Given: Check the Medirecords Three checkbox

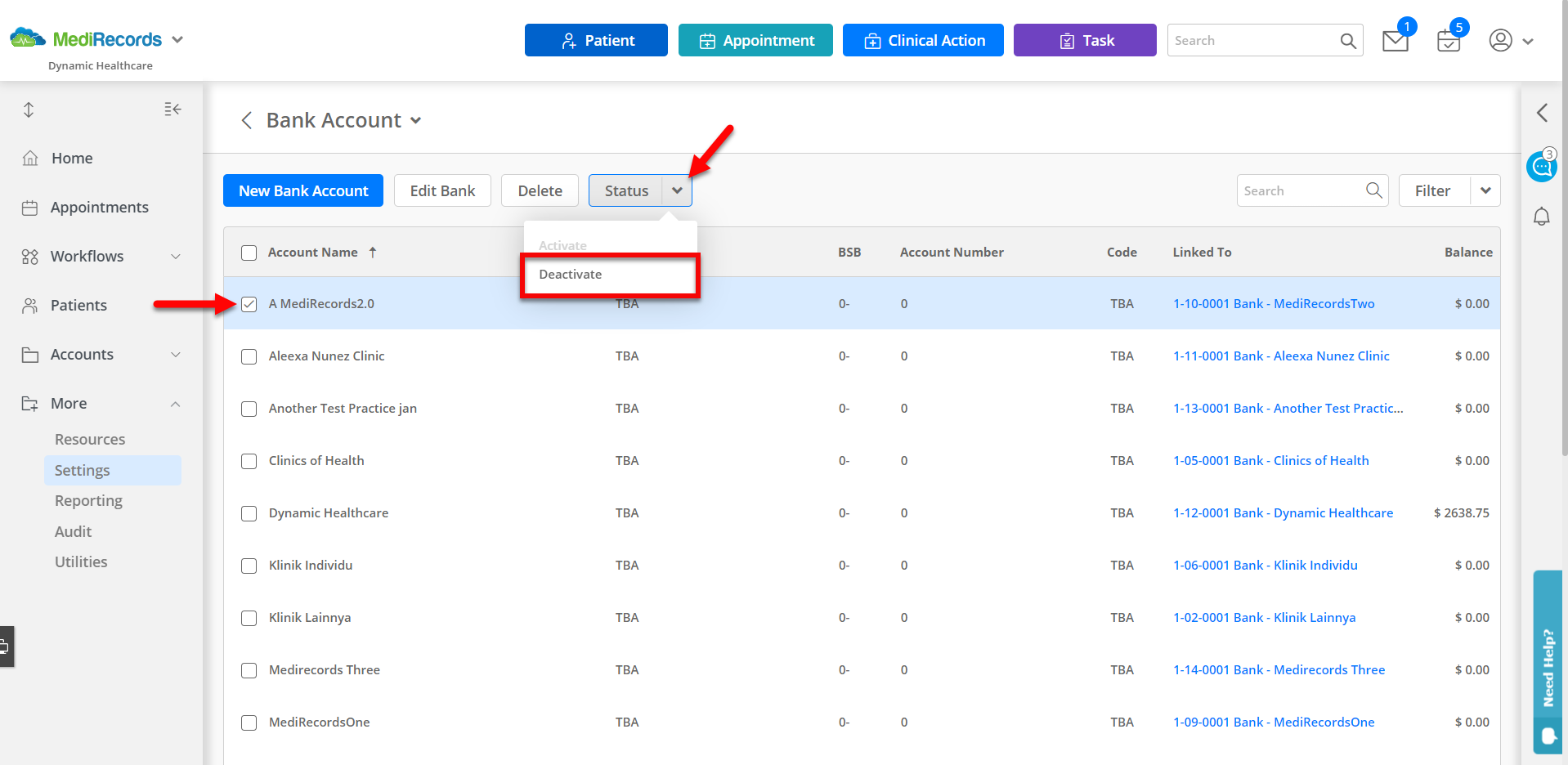Looking at the screenshot, I should [249, 670].
